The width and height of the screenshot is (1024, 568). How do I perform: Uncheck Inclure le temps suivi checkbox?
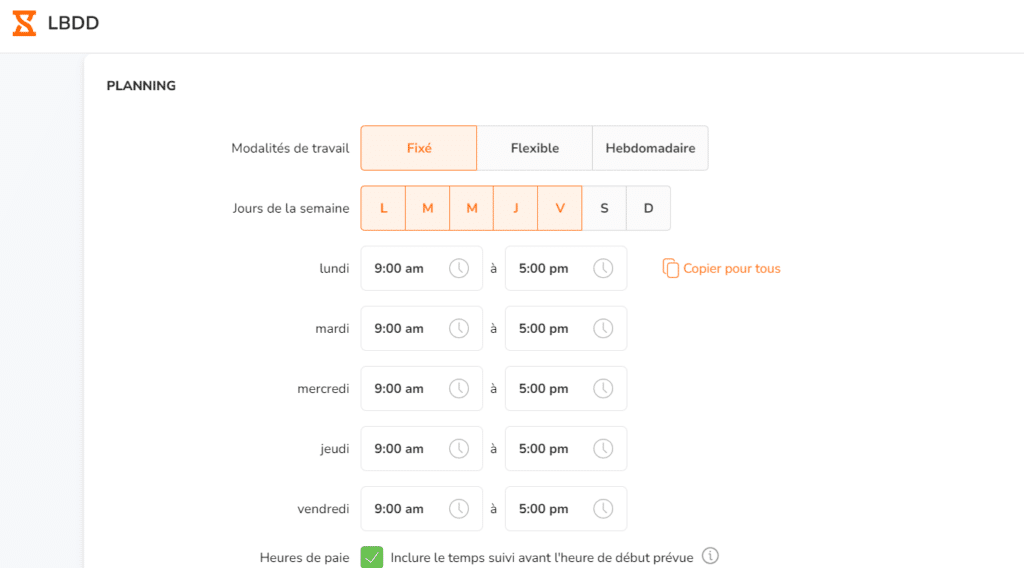(372, 558)
